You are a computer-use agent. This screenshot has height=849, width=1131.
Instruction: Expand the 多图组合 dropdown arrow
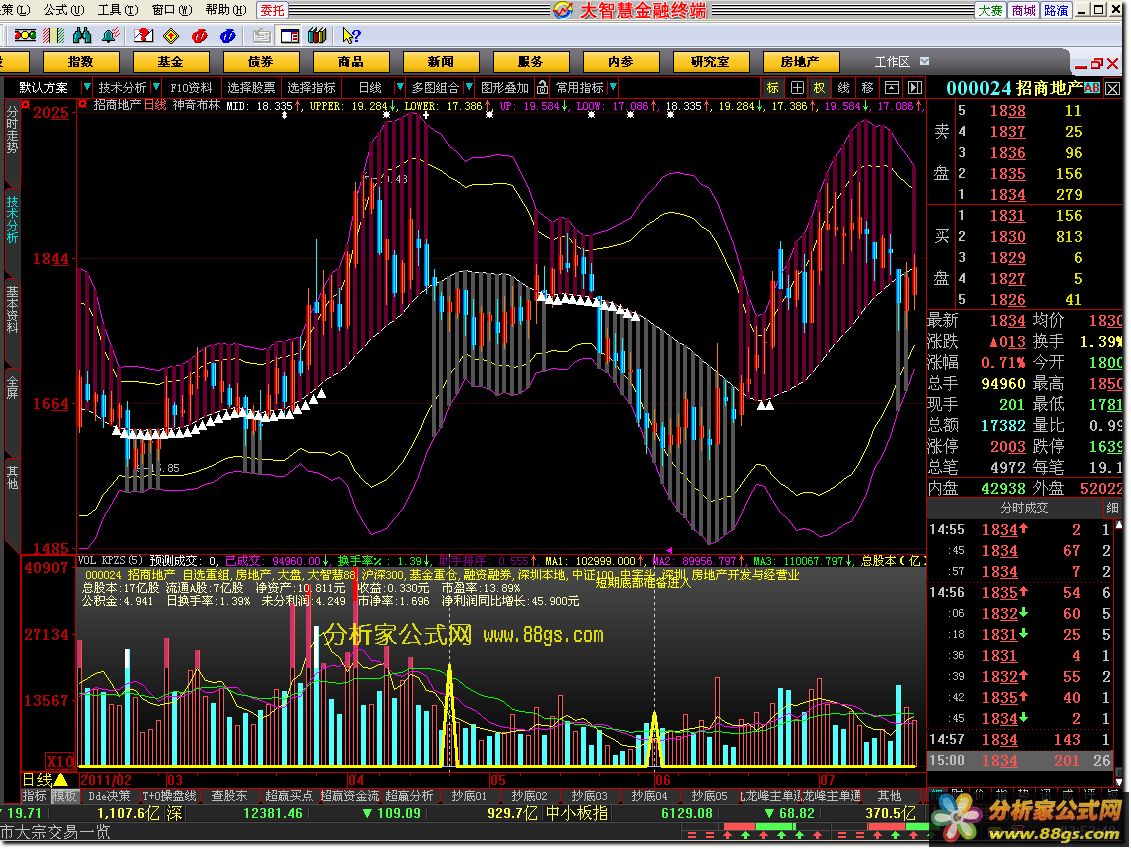click(469, 87)
